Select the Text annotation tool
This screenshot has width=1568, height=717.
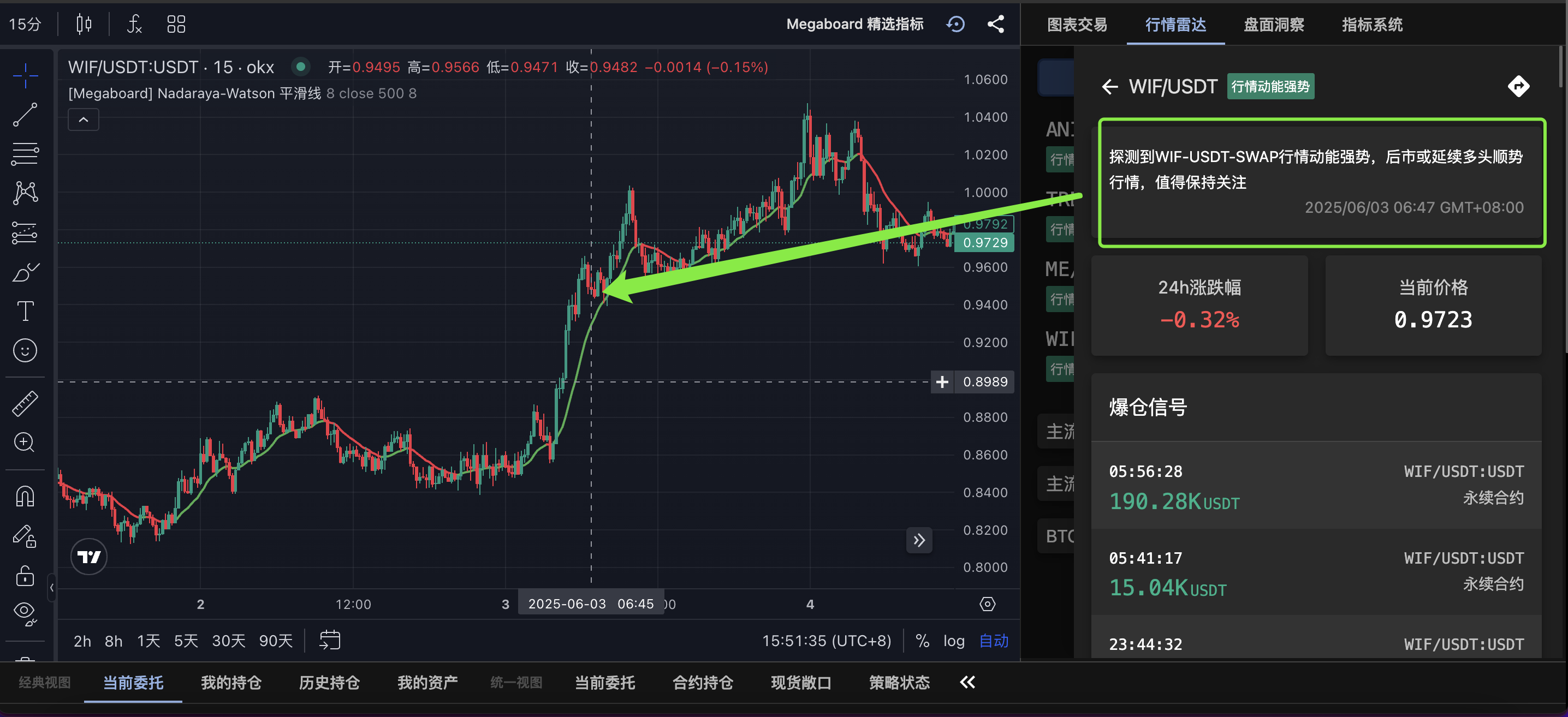click(x=25, y=312)
